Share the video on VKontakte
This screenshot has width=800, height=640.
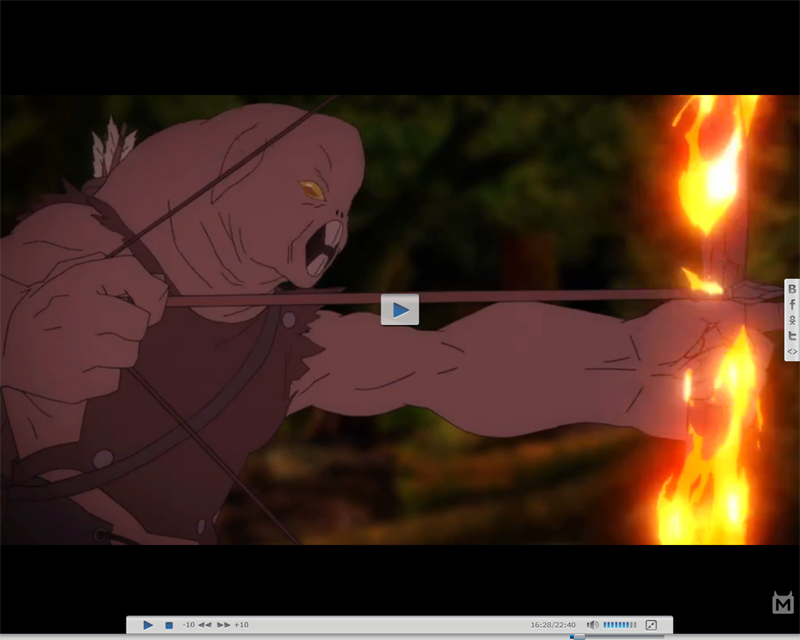coord(792,289)
